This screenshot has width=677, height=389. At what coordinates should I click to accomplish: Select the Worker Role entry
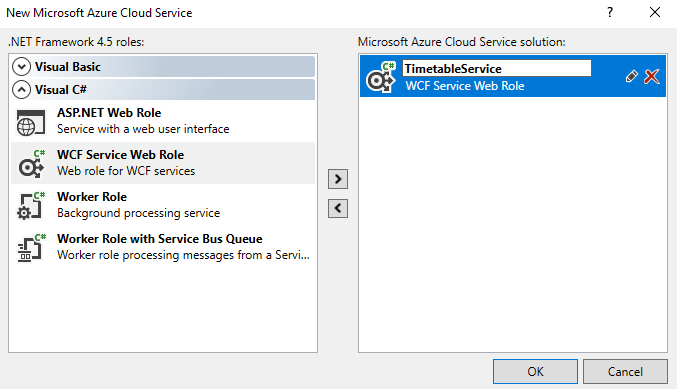click(x=163, y=205)
